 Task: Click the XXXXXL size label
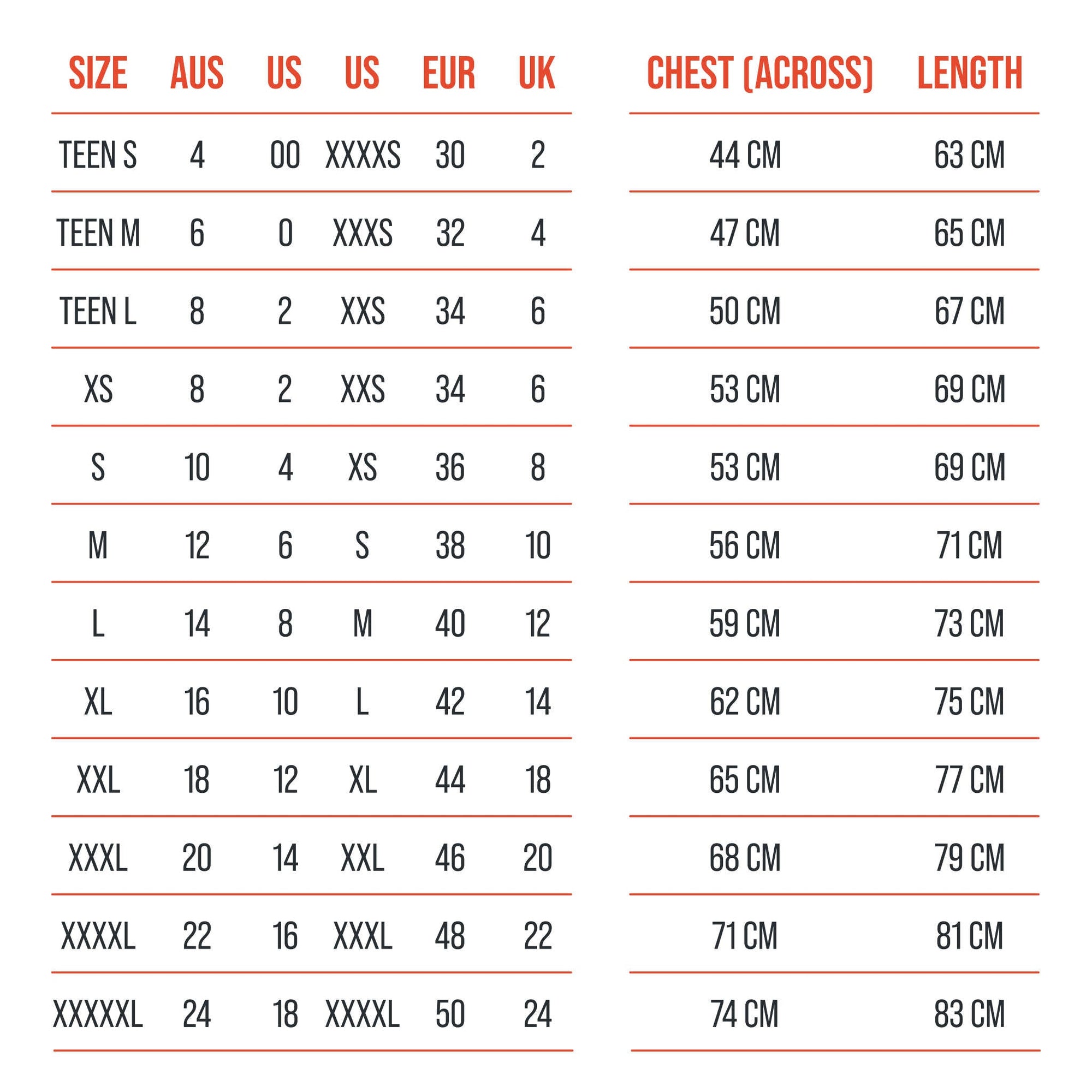[x=98, y=1014]
